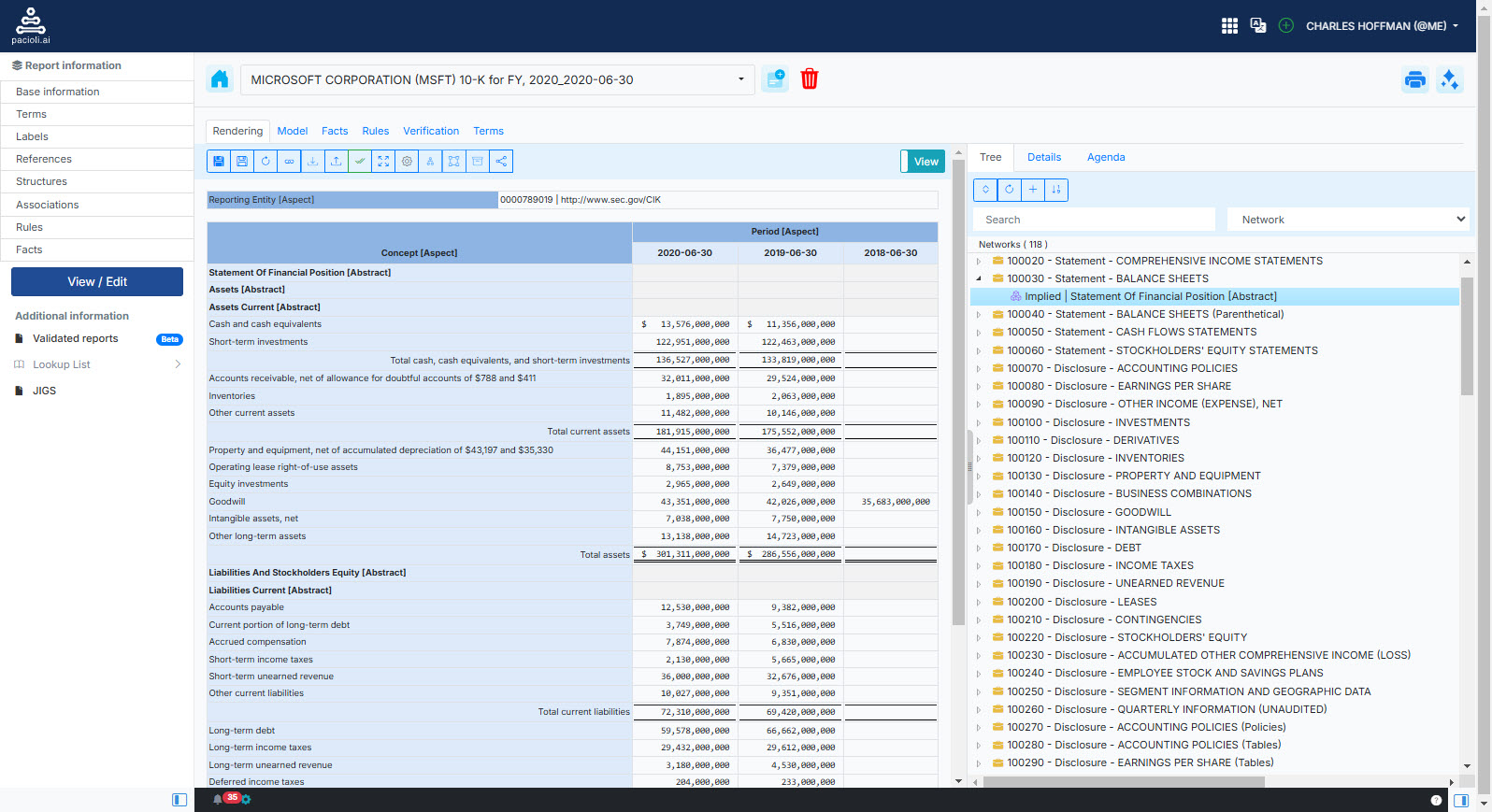Open help question mark icon in footer
This screenshot has width=1492, height=812.
[x=1436, y=801]
